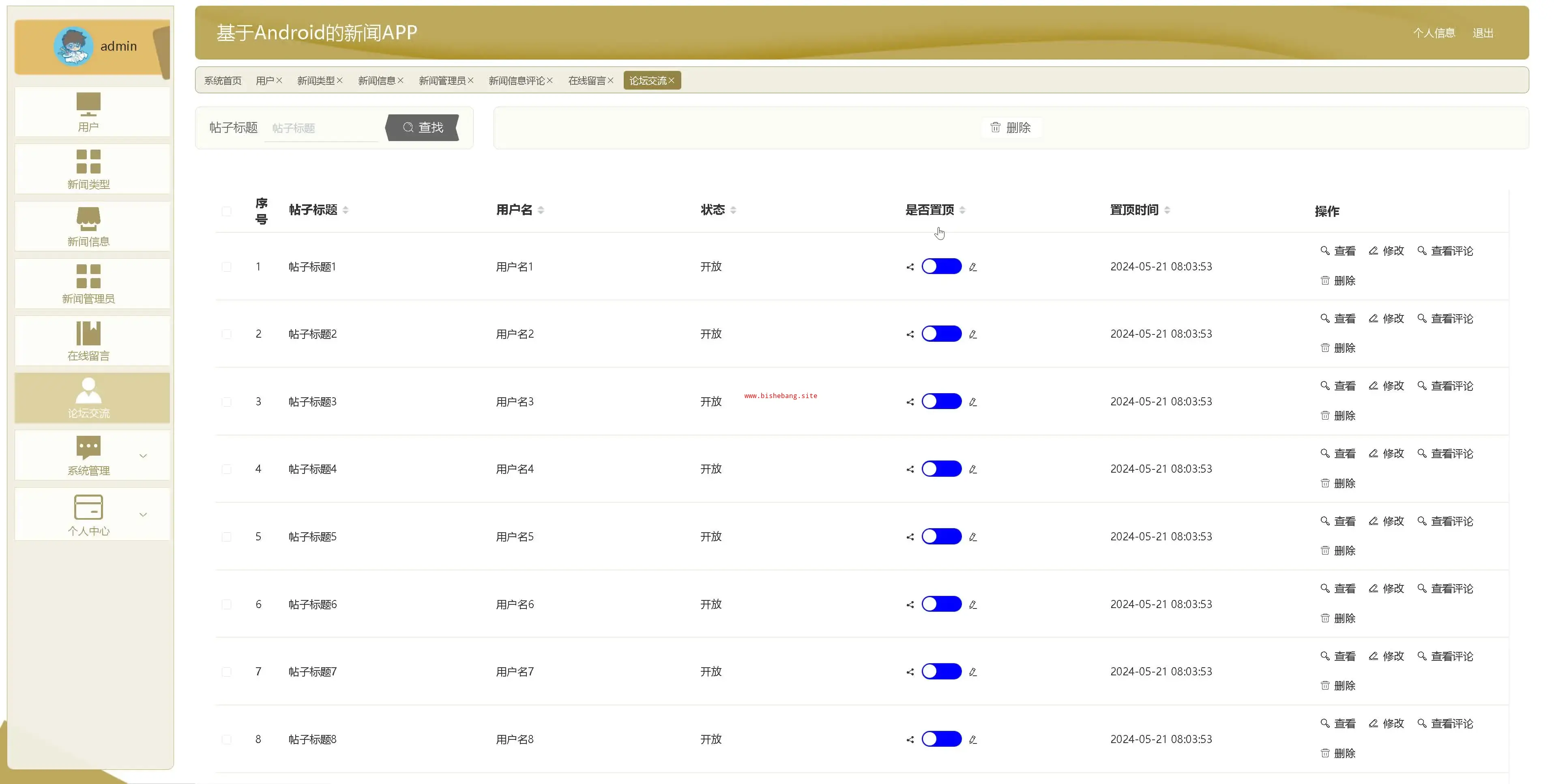Toggle the 是否置顶 switch for 帖子标题5

pyautogui.click(x=941, y=537)
